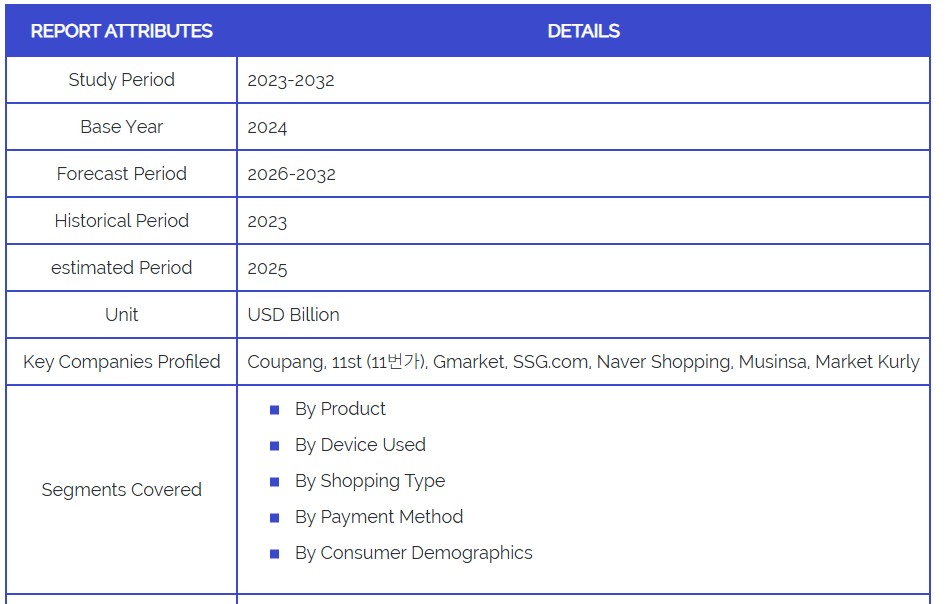Select the Forecast Period row label
Image resolution: width=949 pixels, height=604 pixels.
(x=121, y=174)
